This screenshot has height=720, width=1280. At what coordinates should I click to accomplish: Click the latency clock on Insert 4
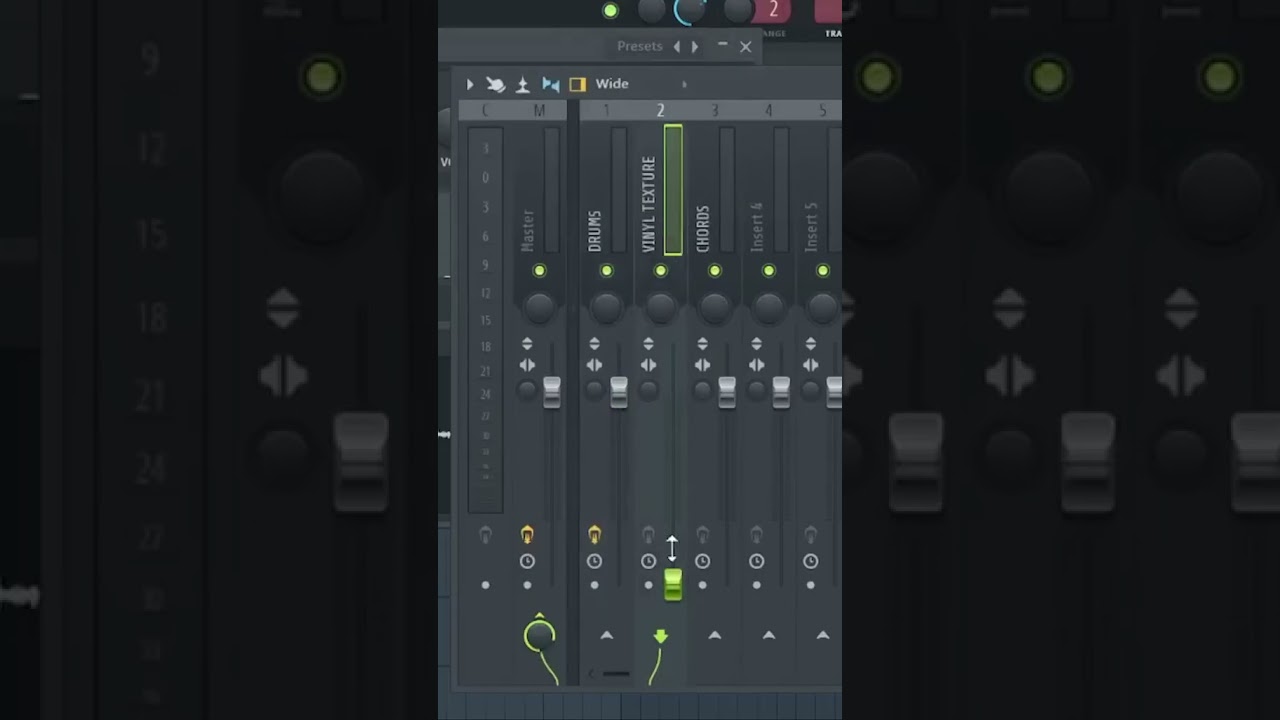click(756, 562)
